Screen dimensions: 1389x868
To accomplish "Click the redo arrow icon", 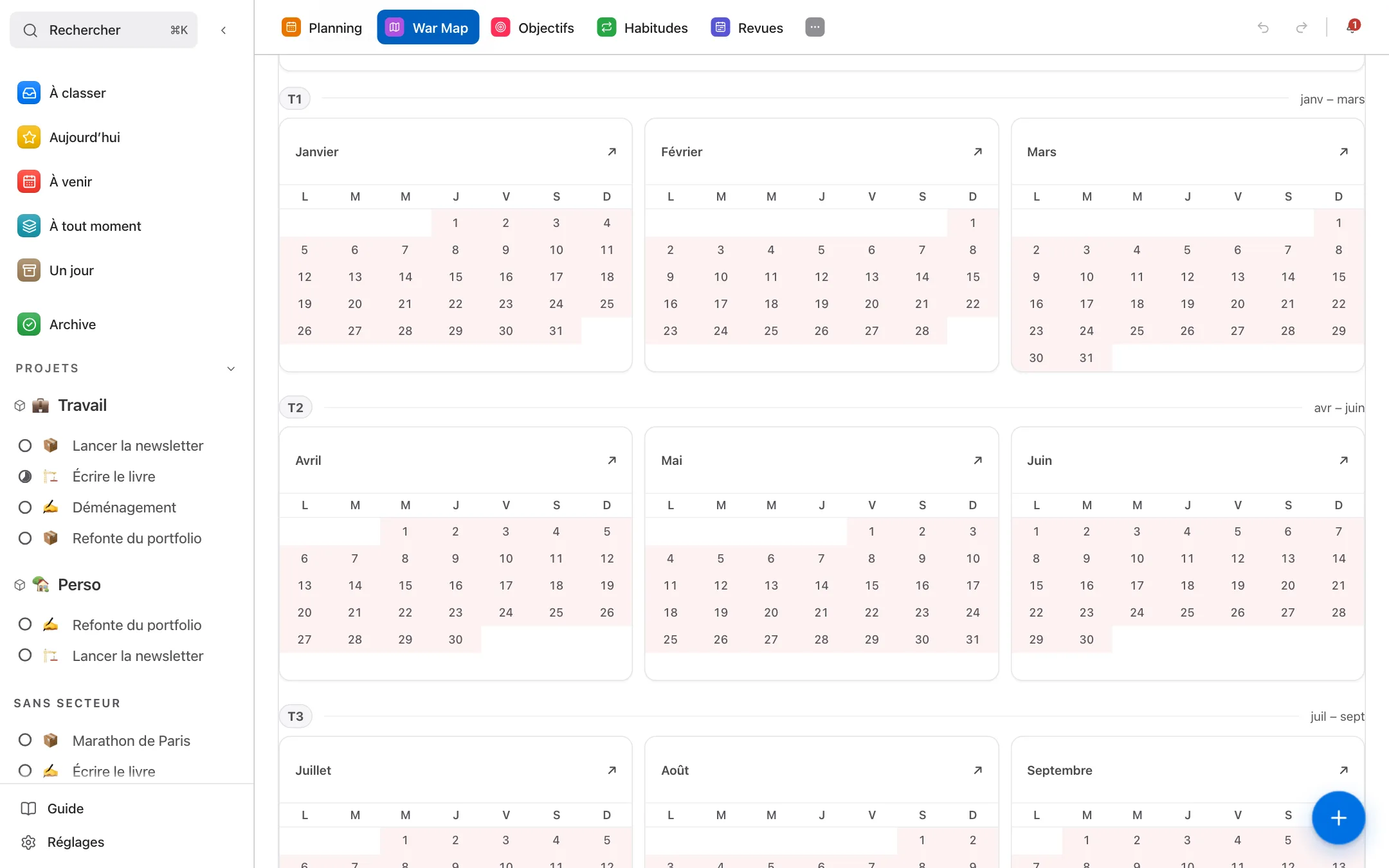I will (1302, 28).
